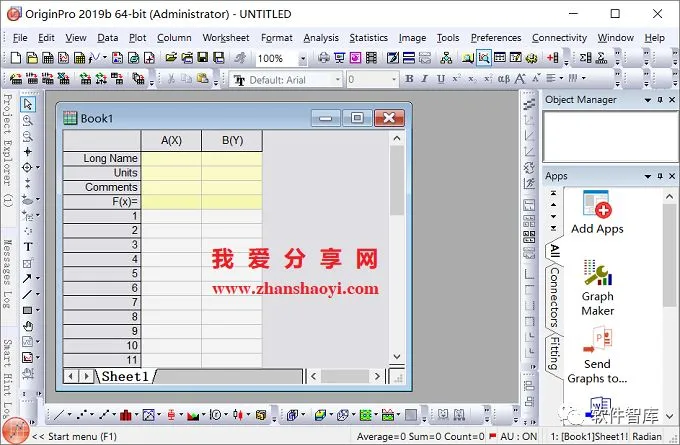Create a new workbook from toolbar
The height and width of the screenshot is (445, 680).
pos(48,58)
